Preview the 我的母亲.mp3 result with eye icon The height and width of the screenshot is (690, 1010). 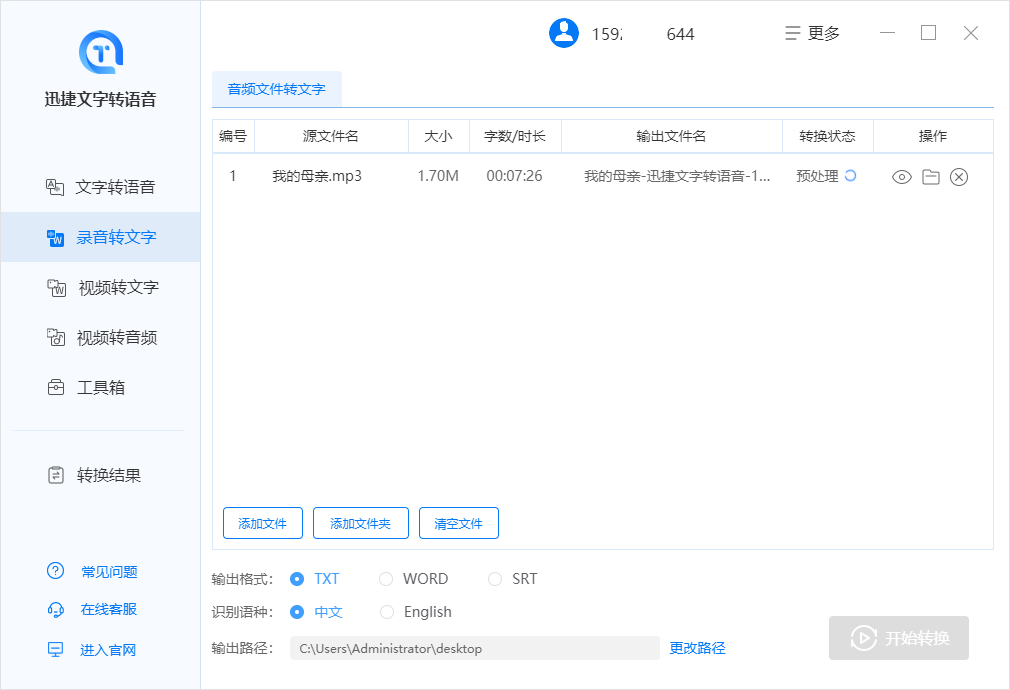point(901,177)
